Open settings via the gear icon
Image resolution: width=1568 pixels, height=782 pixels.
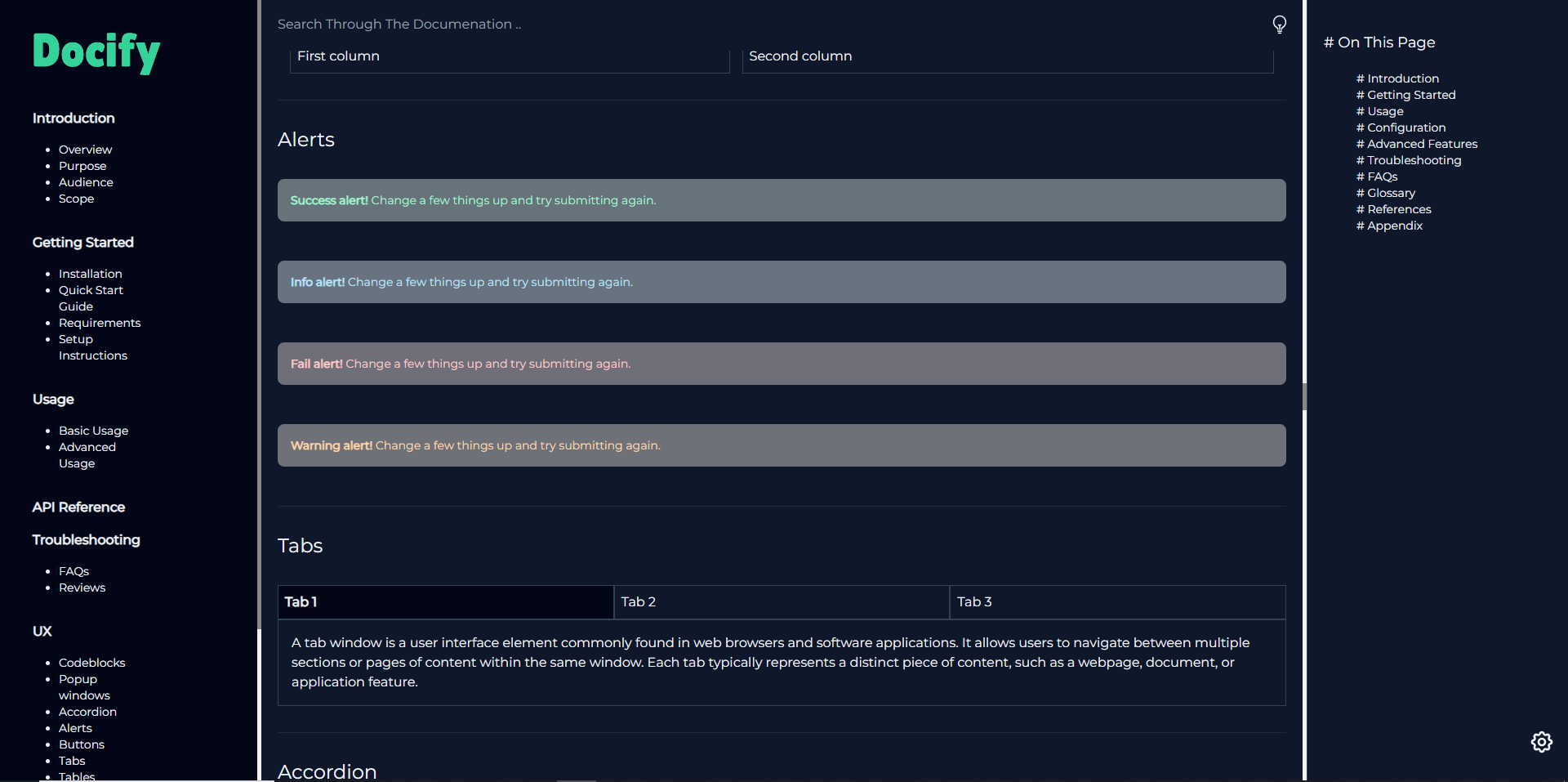click(1542, 742)
